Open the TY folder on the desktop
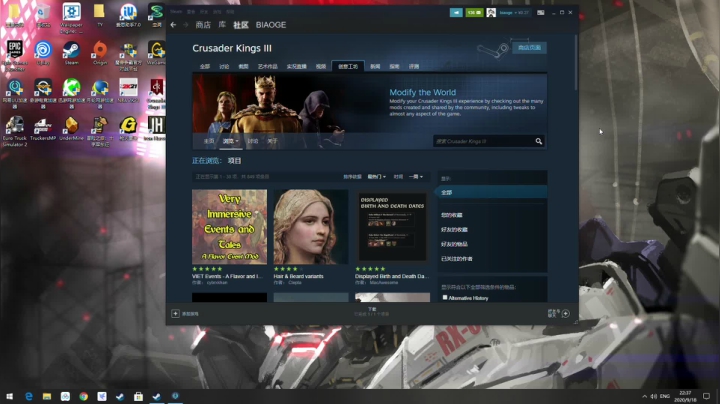This screenshot has height=404, width=720. [x=100, y=15]
